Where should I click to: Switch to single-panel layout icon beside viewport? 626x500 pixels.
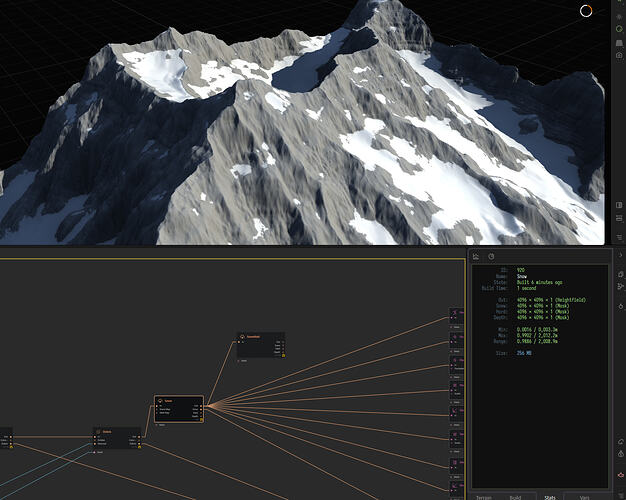click(x=619, y=205)
